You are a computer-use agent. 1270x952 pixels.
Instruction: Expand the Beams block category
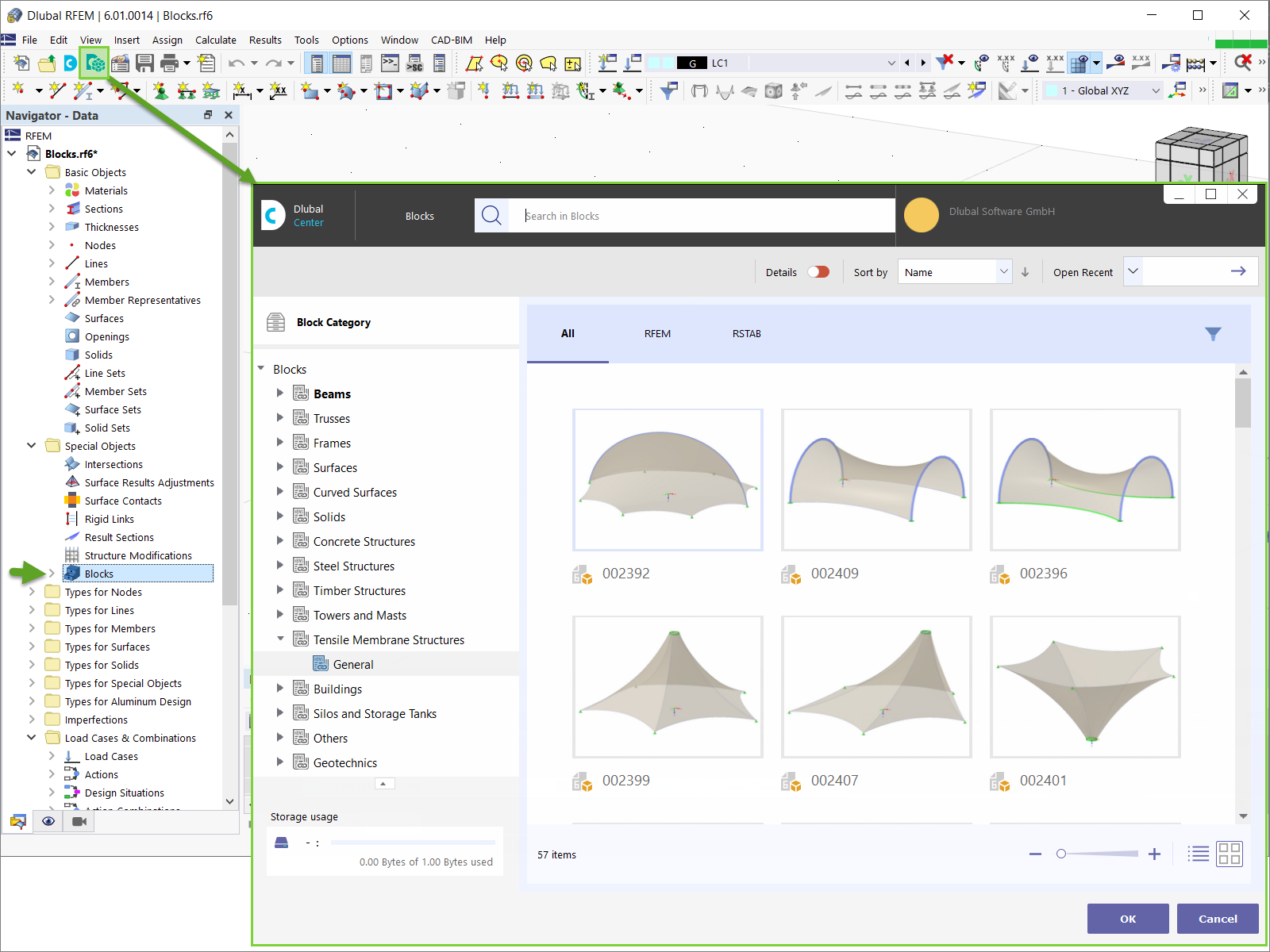coord(279,393)
